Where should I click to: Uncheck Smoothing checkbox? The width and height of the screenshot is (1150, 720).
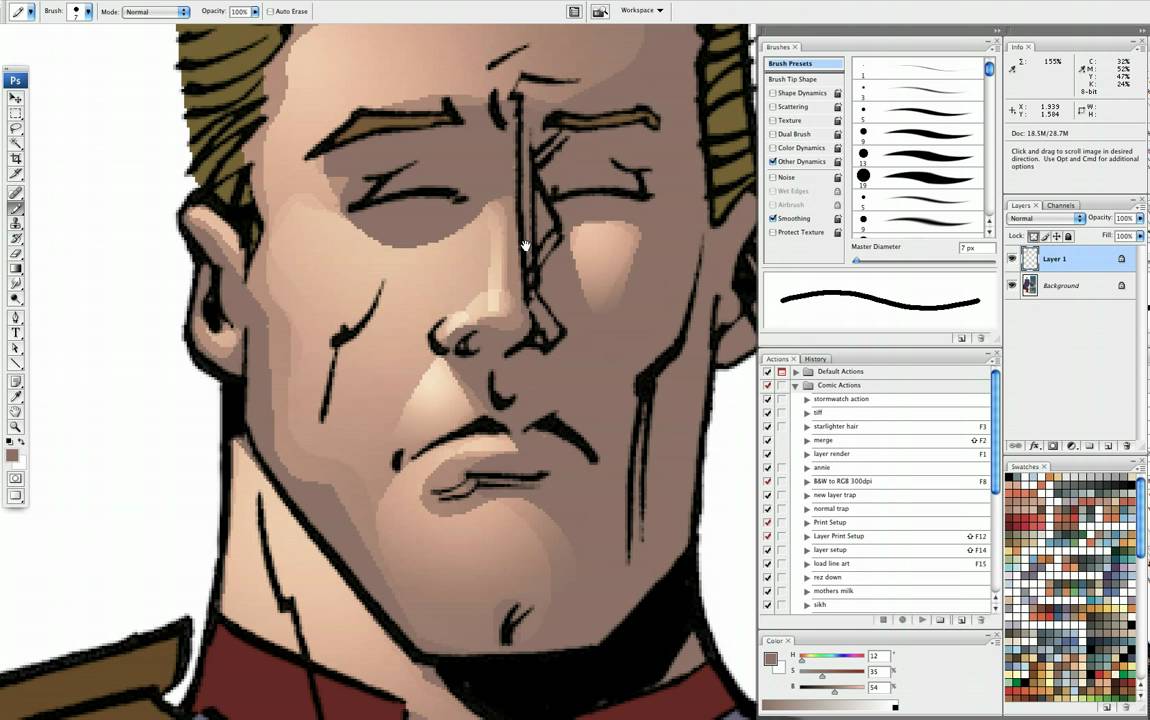[772, 218]
